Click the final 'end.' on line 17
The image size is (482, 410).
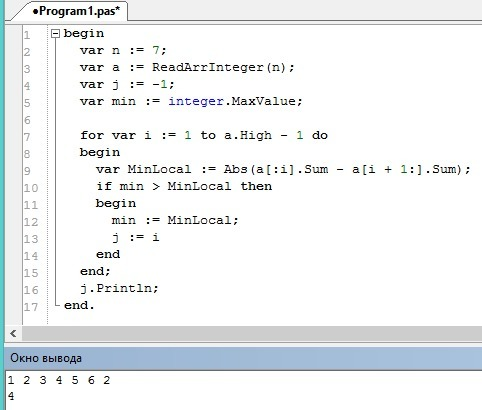(79, 305)
